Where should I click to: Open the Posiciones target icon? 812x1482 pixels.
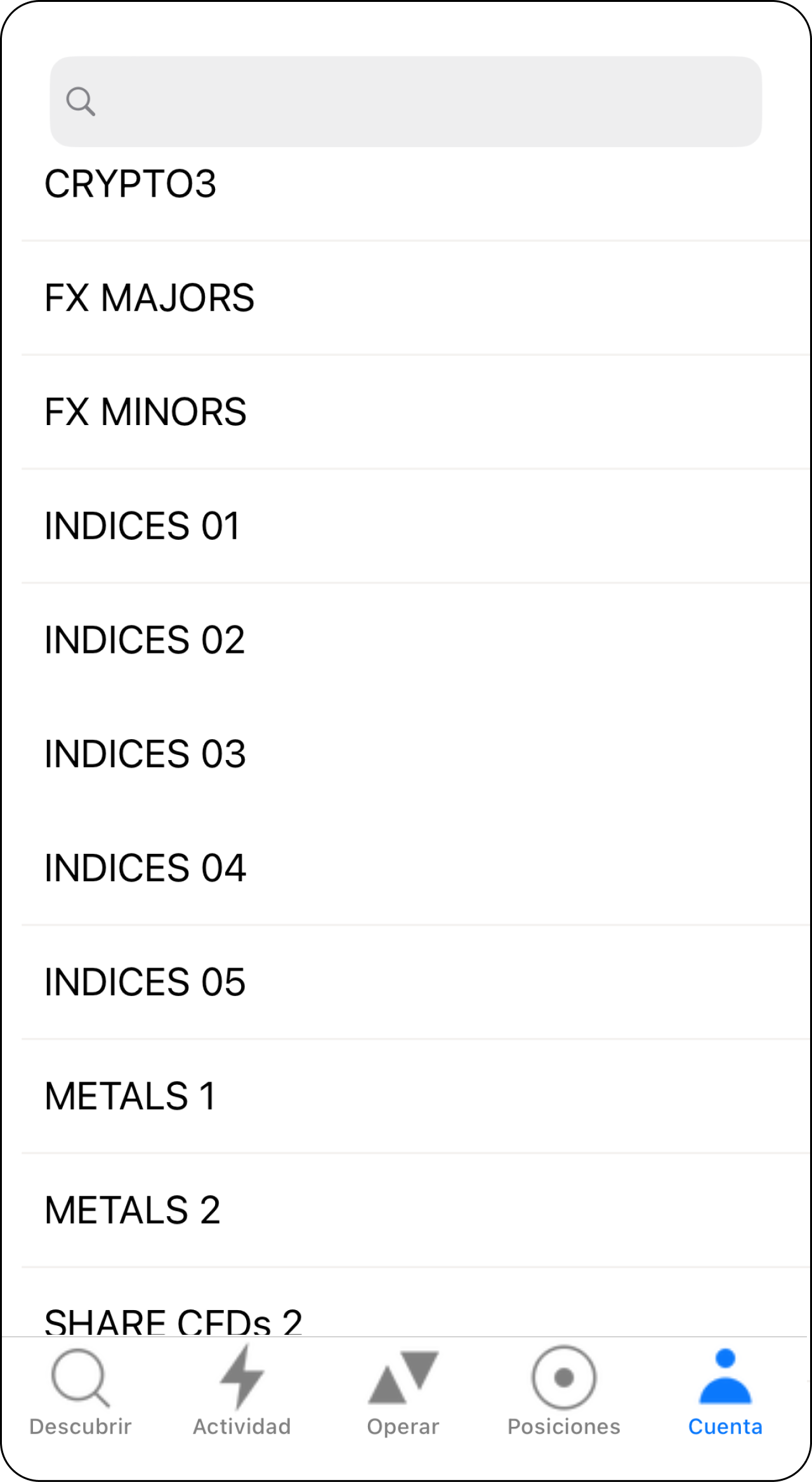(x=564, y=1378)
